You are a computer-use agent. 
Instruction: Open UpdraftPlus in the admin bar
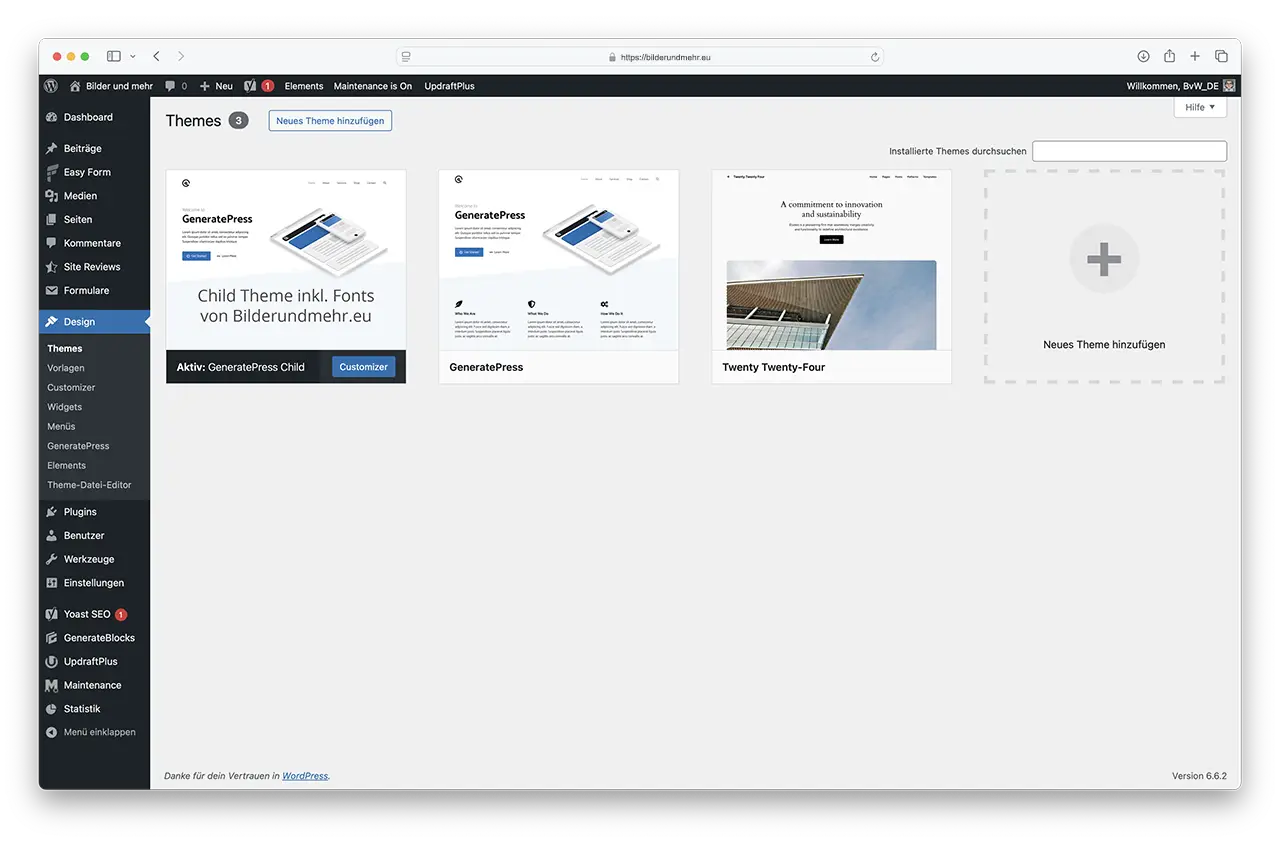point(449,86)
